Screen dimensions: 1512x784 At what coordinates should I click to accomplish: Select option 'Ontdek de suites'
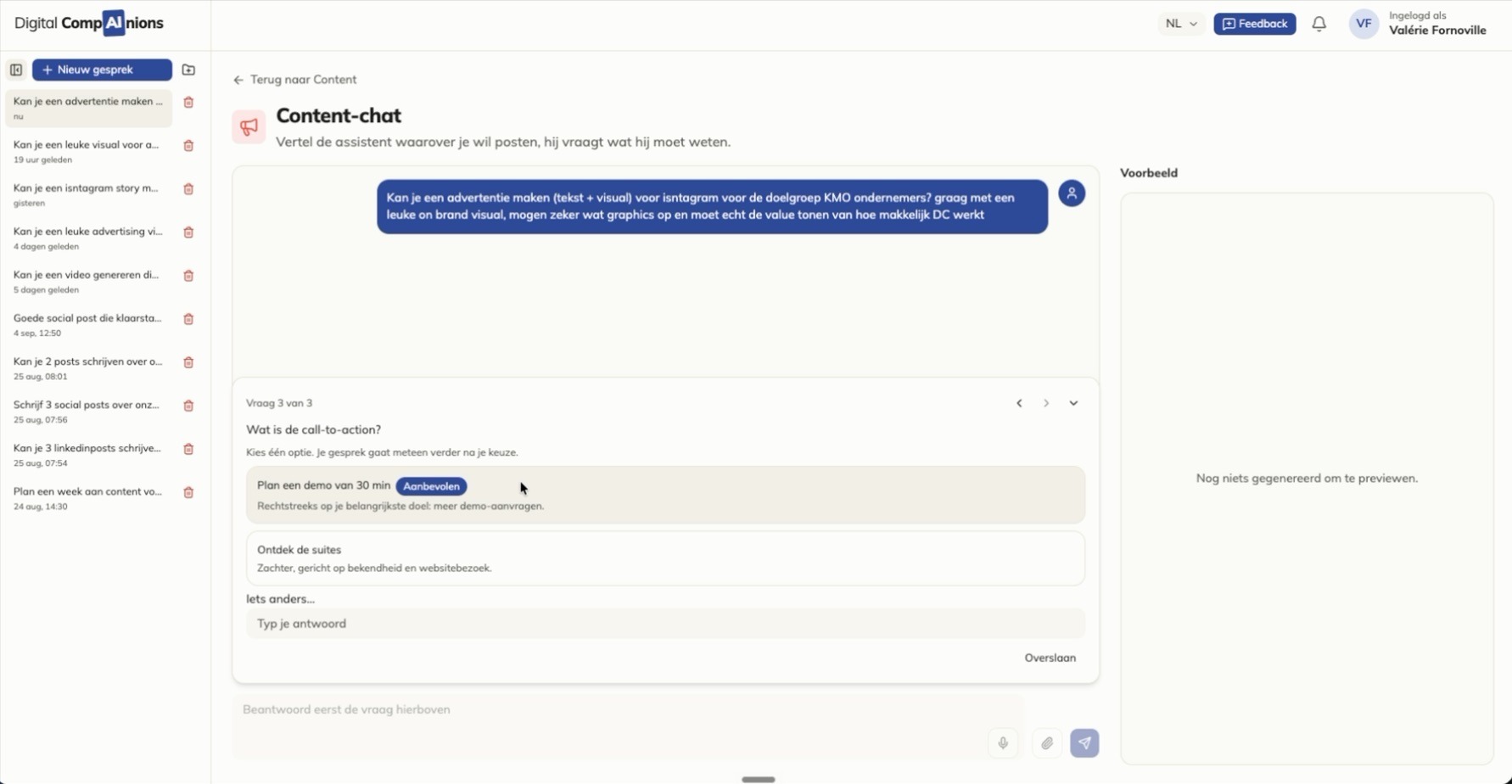pyautogui.click(x=665, y=558)
